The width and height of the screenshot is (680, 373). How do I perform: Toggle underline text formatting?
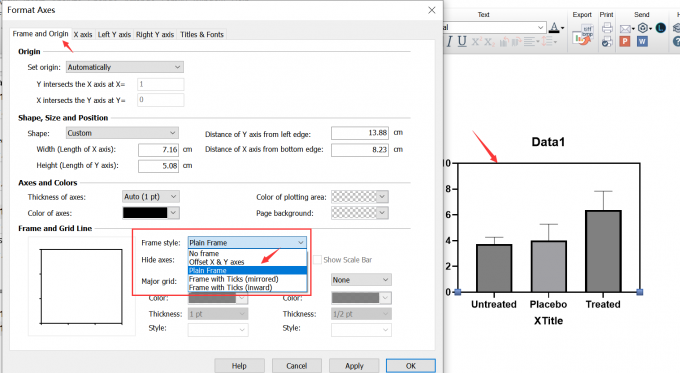point(462,41)
